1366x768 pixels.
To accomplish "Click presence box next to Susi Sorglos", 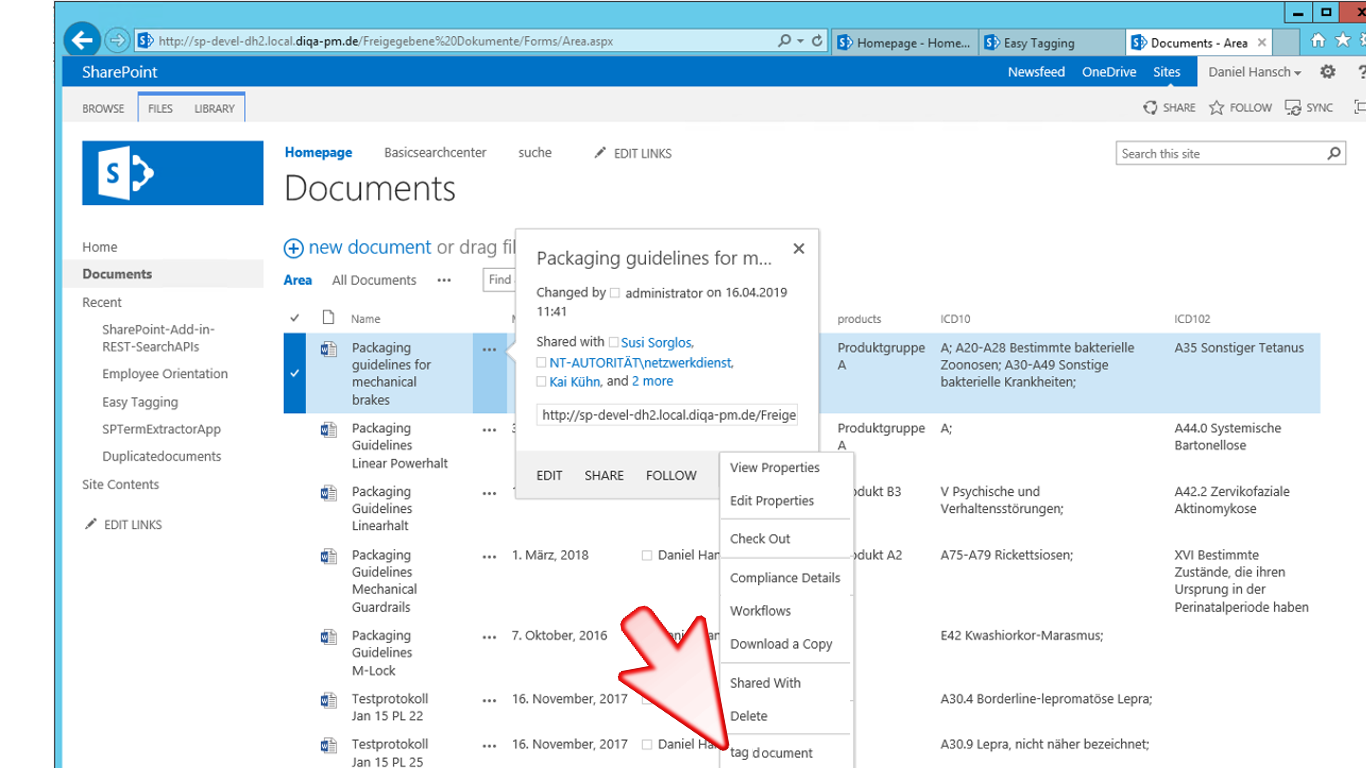I will pos(613,343).
